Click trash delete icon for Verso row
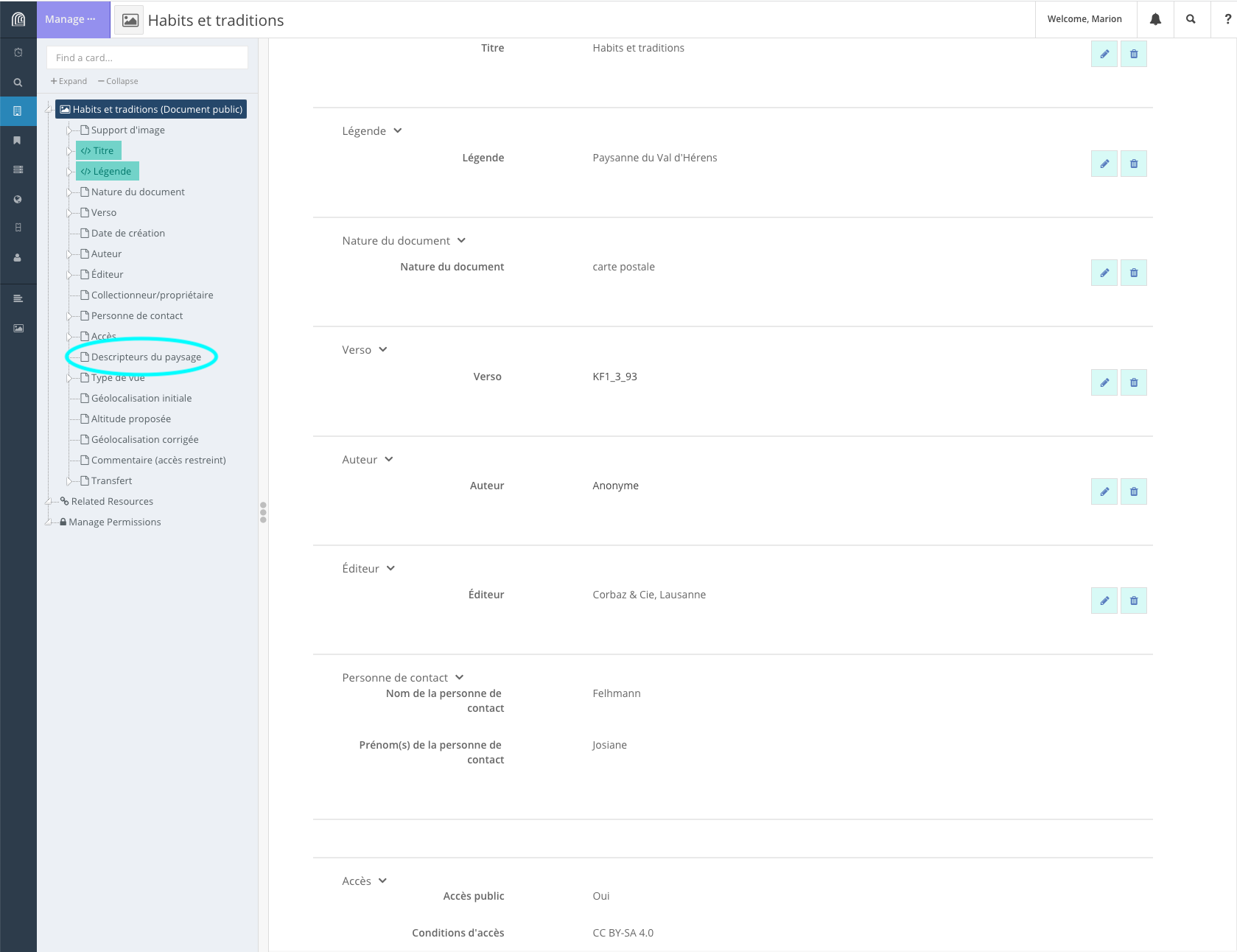This screenshot has height=952, width=1237. [x=1134, y=382]
